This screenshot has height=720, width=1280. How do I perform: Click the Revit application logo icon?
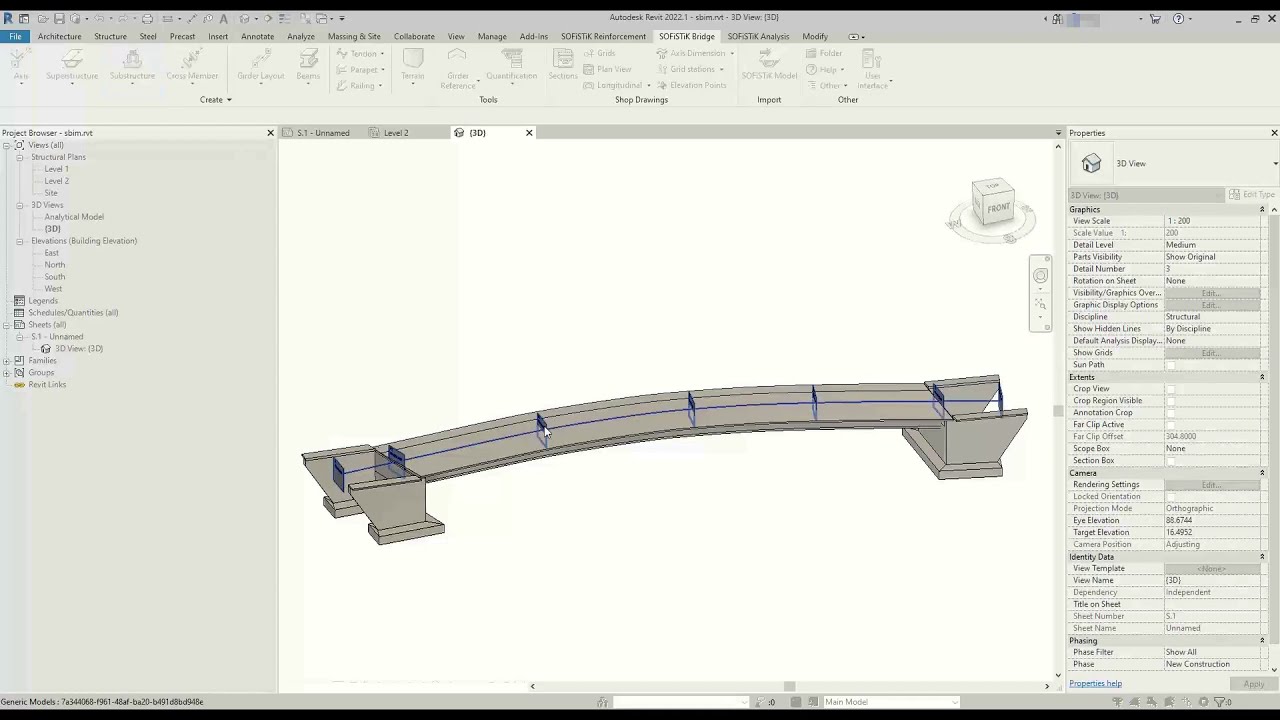8,18
